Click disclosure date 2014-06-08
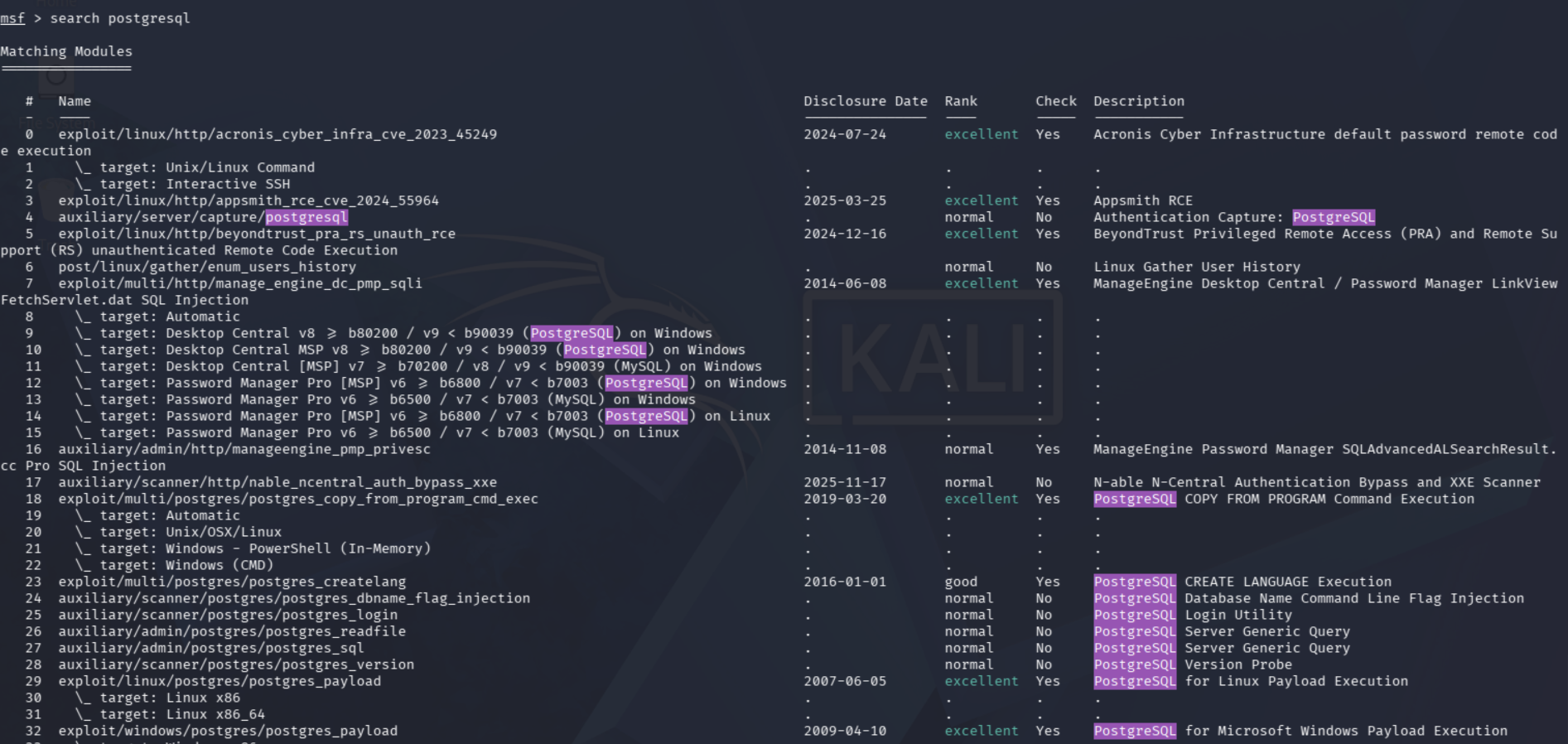This screenshot has width=1568, height=744. pyautogui.click(x=845, y=283)
